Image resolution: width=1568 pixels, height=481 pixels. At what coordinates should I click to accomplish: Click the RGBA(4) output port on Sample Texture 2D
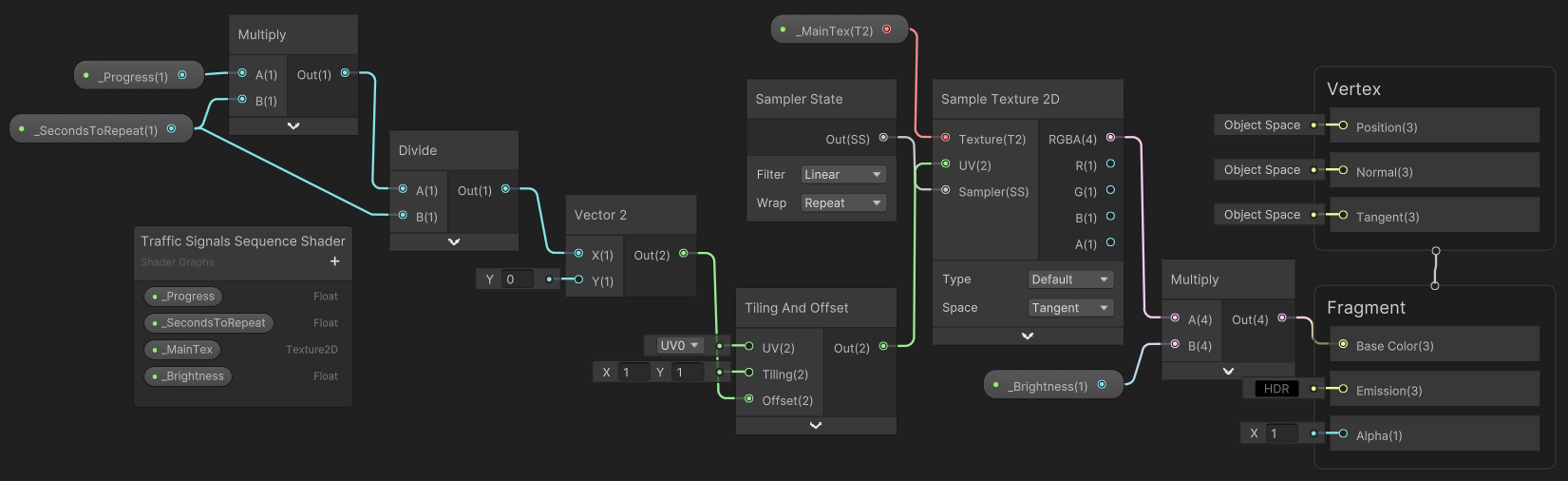pos(1110,138)
